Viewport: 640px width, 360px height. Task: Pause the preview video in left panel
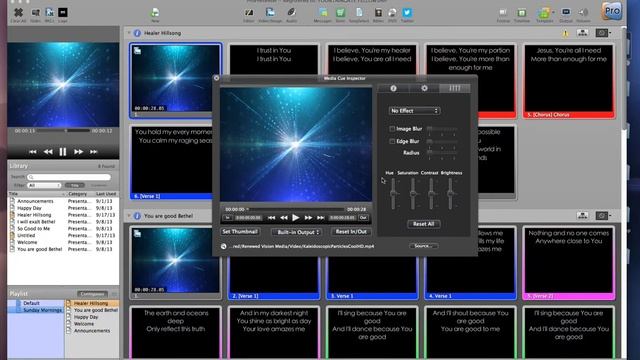pos(63,152)
